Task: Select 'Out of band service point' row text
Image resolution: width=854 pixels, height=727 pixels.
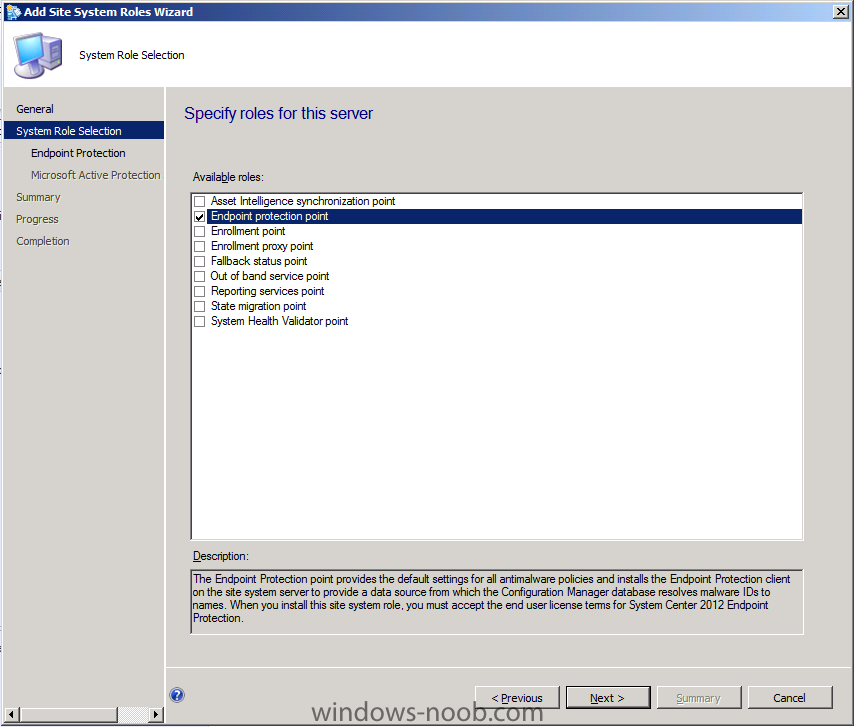Action: (270, 276)
